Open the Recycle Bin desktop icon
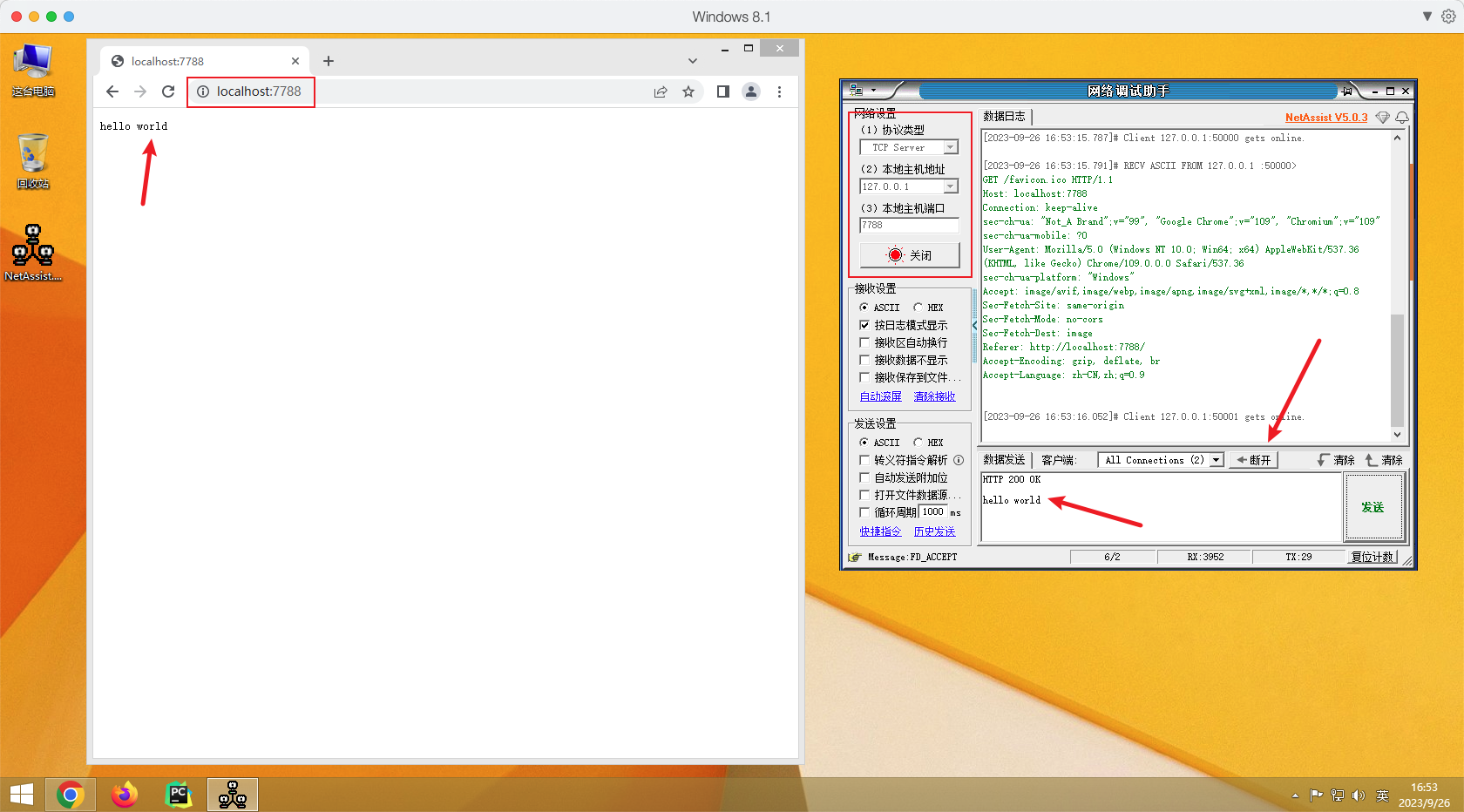Viewport: 1464px width, 812px height. tap(33, 162)
